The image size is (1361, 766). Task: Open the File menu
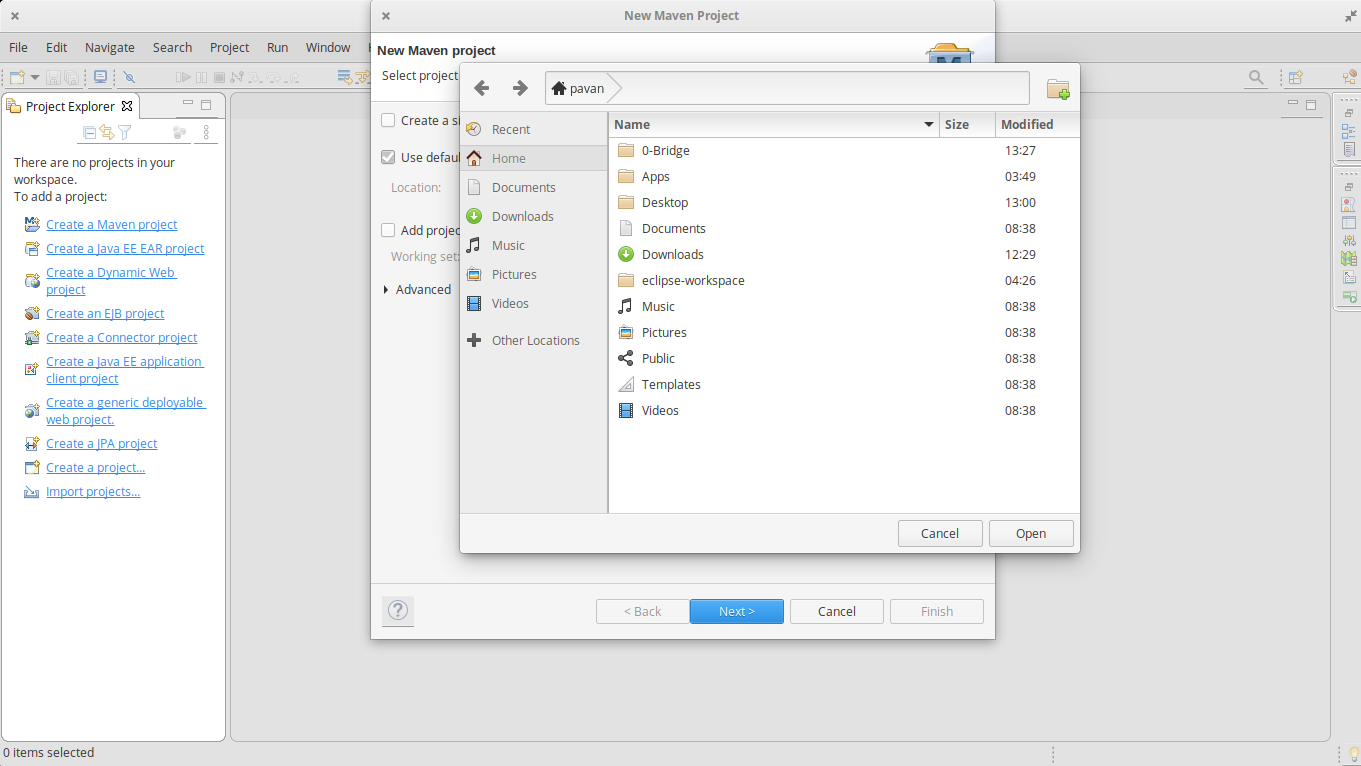coord(18,47)
